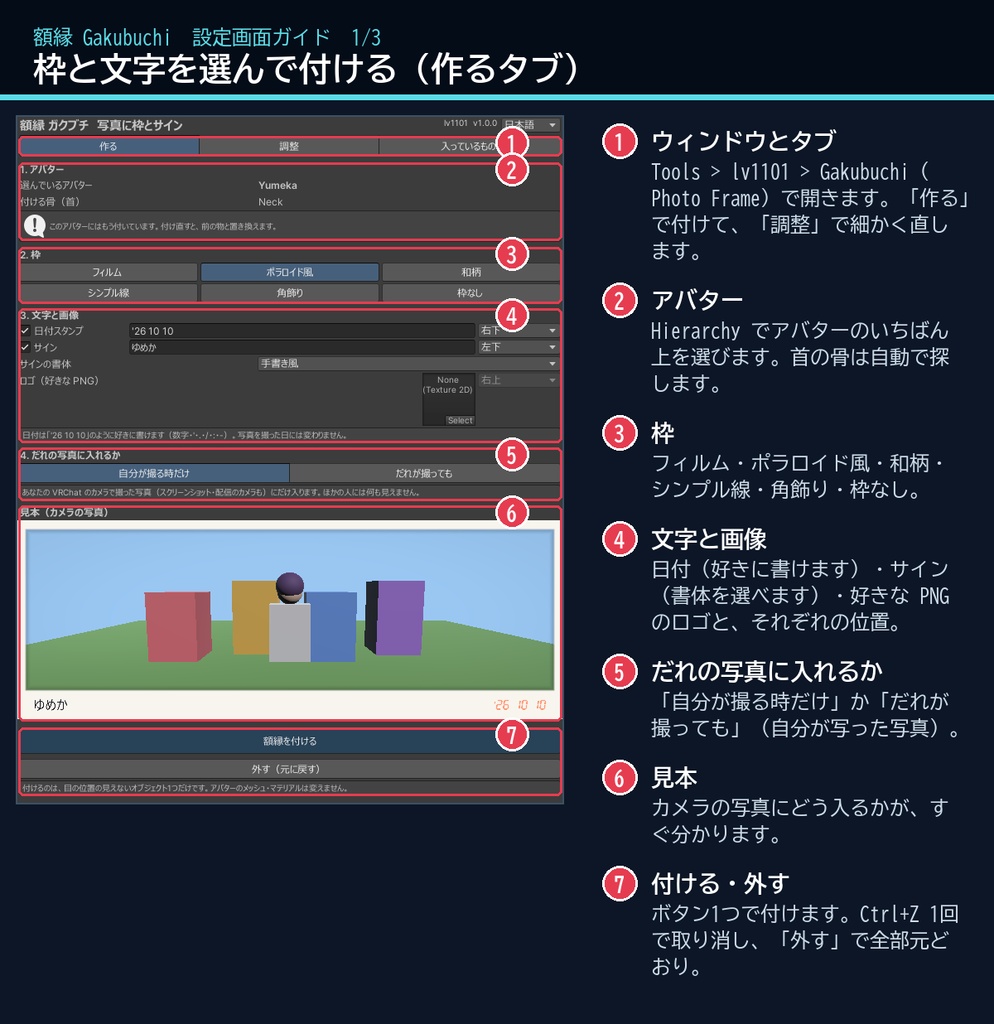Click the 4. だれの写真に入れるか header
Screen dimensions: 994x1024
point(70,455)
